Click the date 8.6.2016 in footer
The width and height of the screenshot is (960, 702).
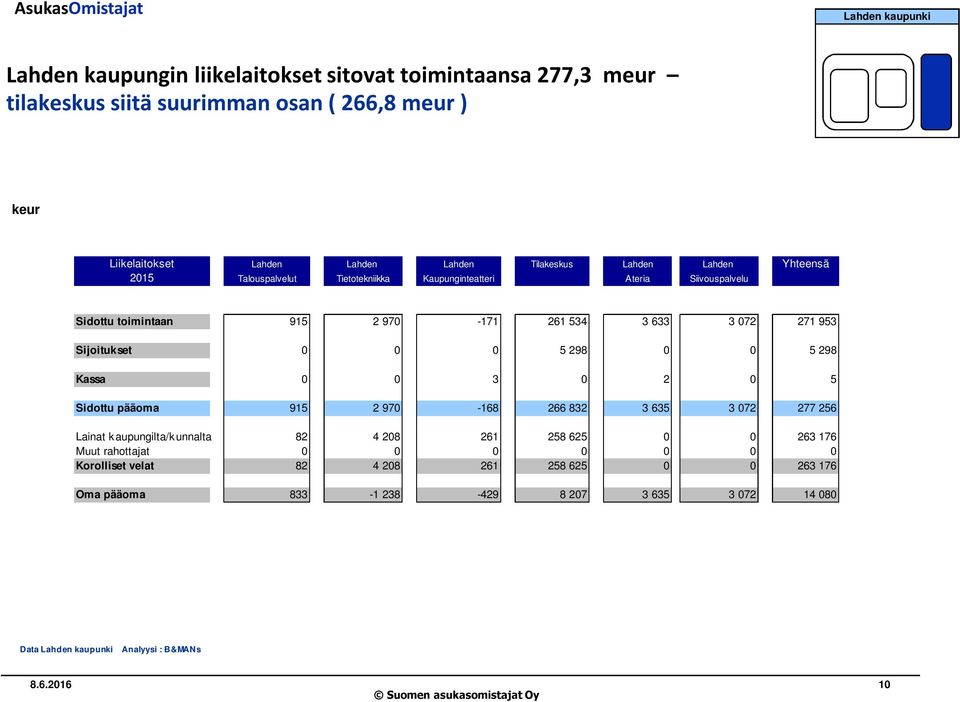[51, 685]
